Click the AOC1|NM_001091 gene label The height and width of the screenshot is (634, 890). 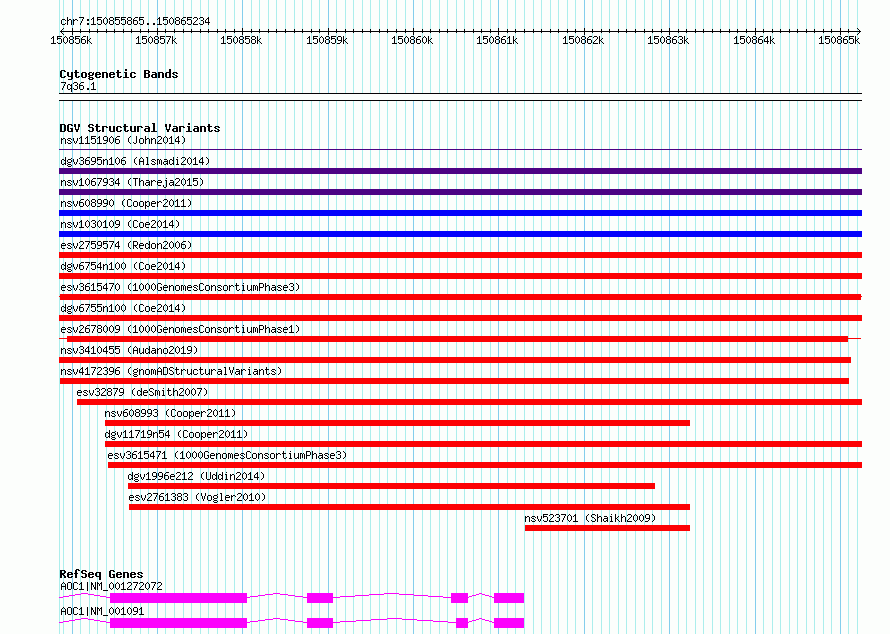[102, 611]
